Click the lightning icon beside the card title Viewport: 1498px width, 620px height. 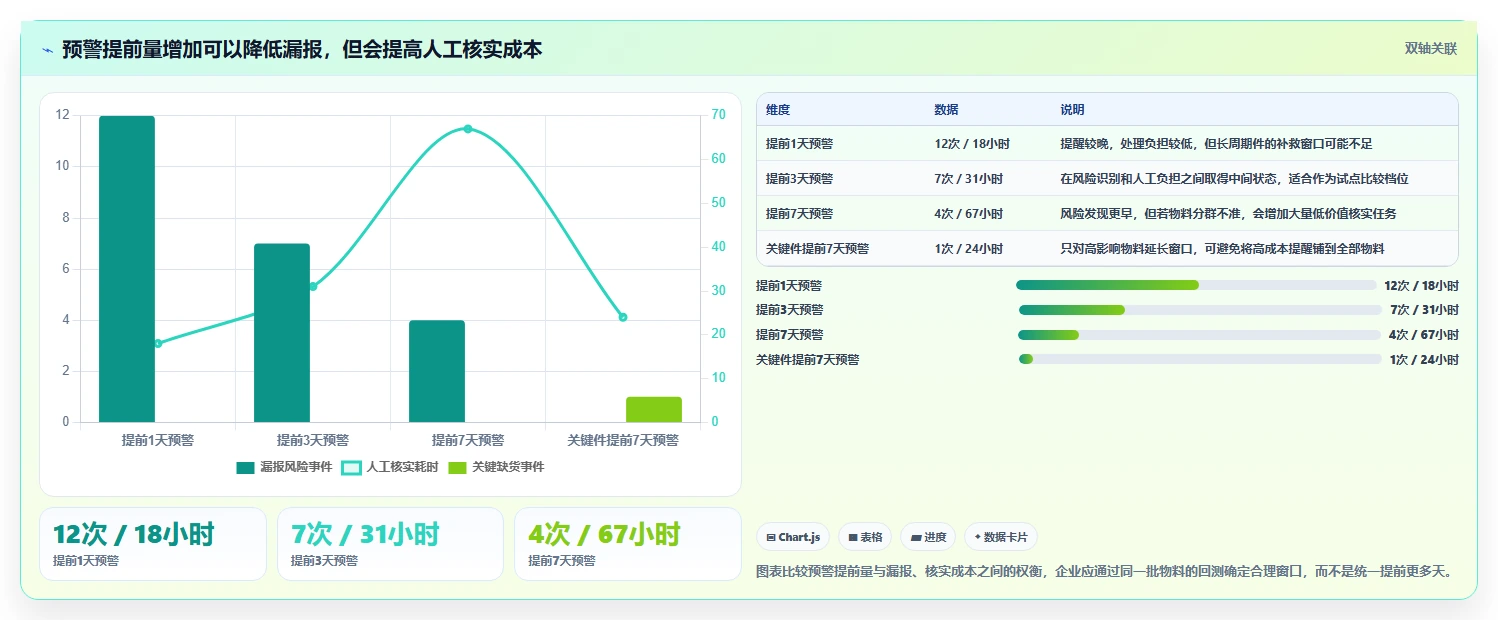click(47, 50)
